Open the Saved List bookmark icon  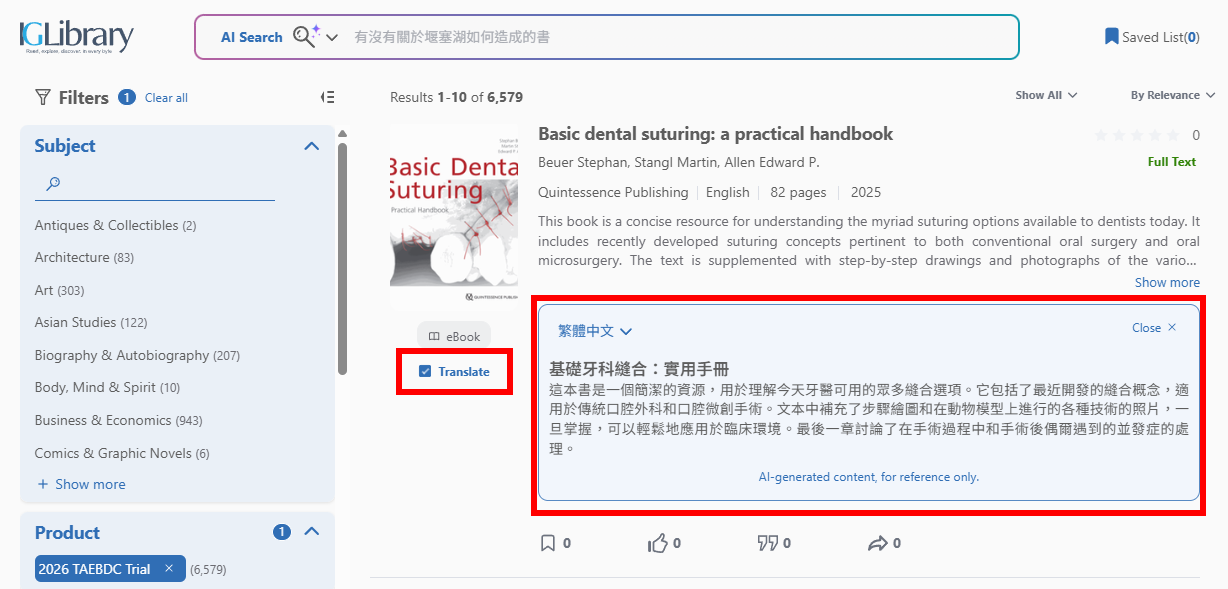click(x=1111, y=37)
